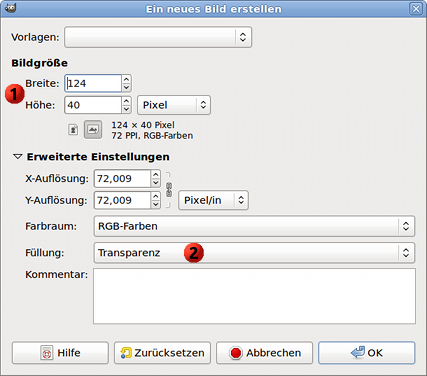Decrease X-Auflösung with the down arrow
Viewport: 427px width, 376px height.
click(x=156, y=183)
